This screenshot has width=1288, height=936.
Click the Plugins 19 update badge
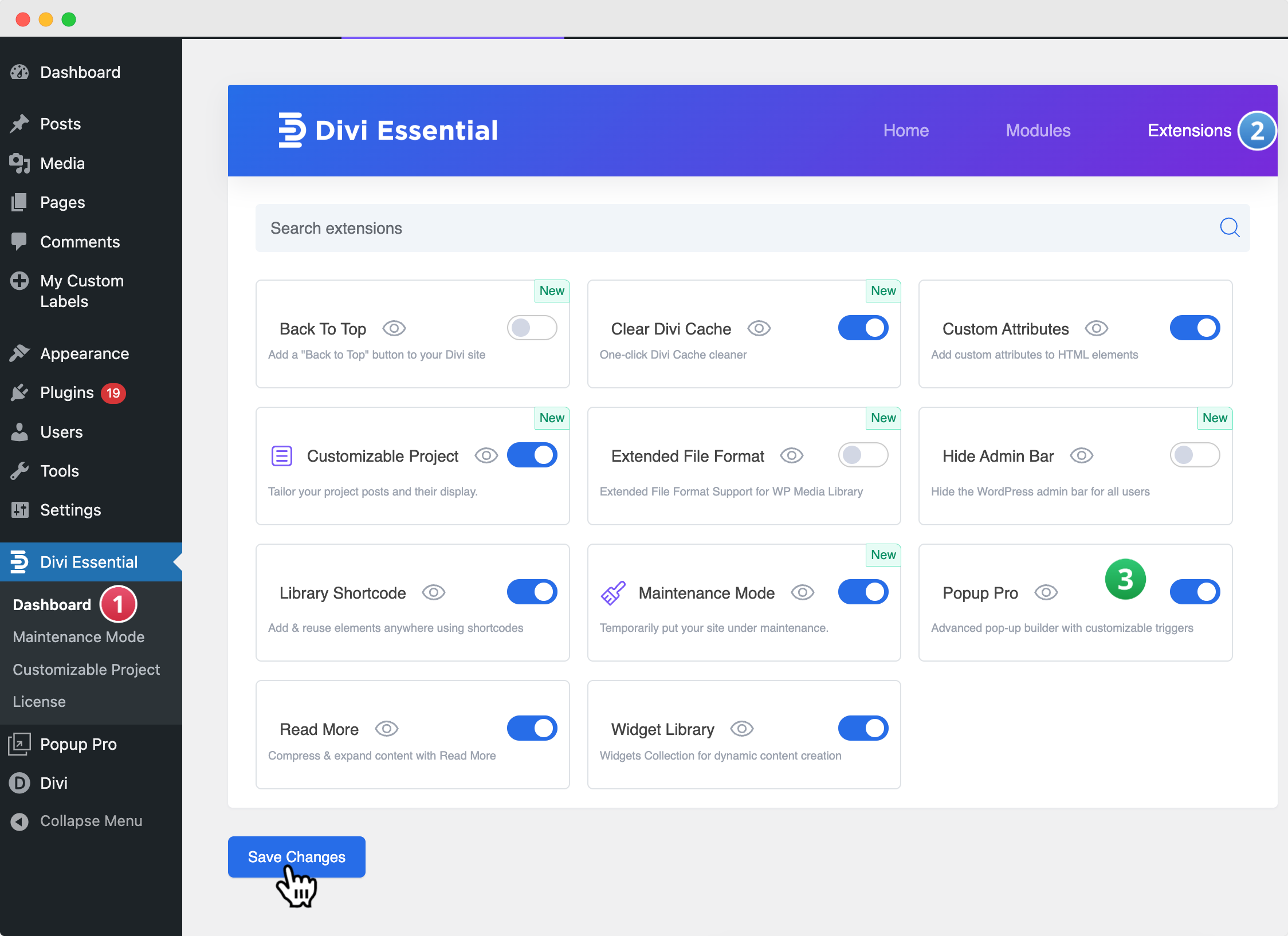[x=113, y=393]
